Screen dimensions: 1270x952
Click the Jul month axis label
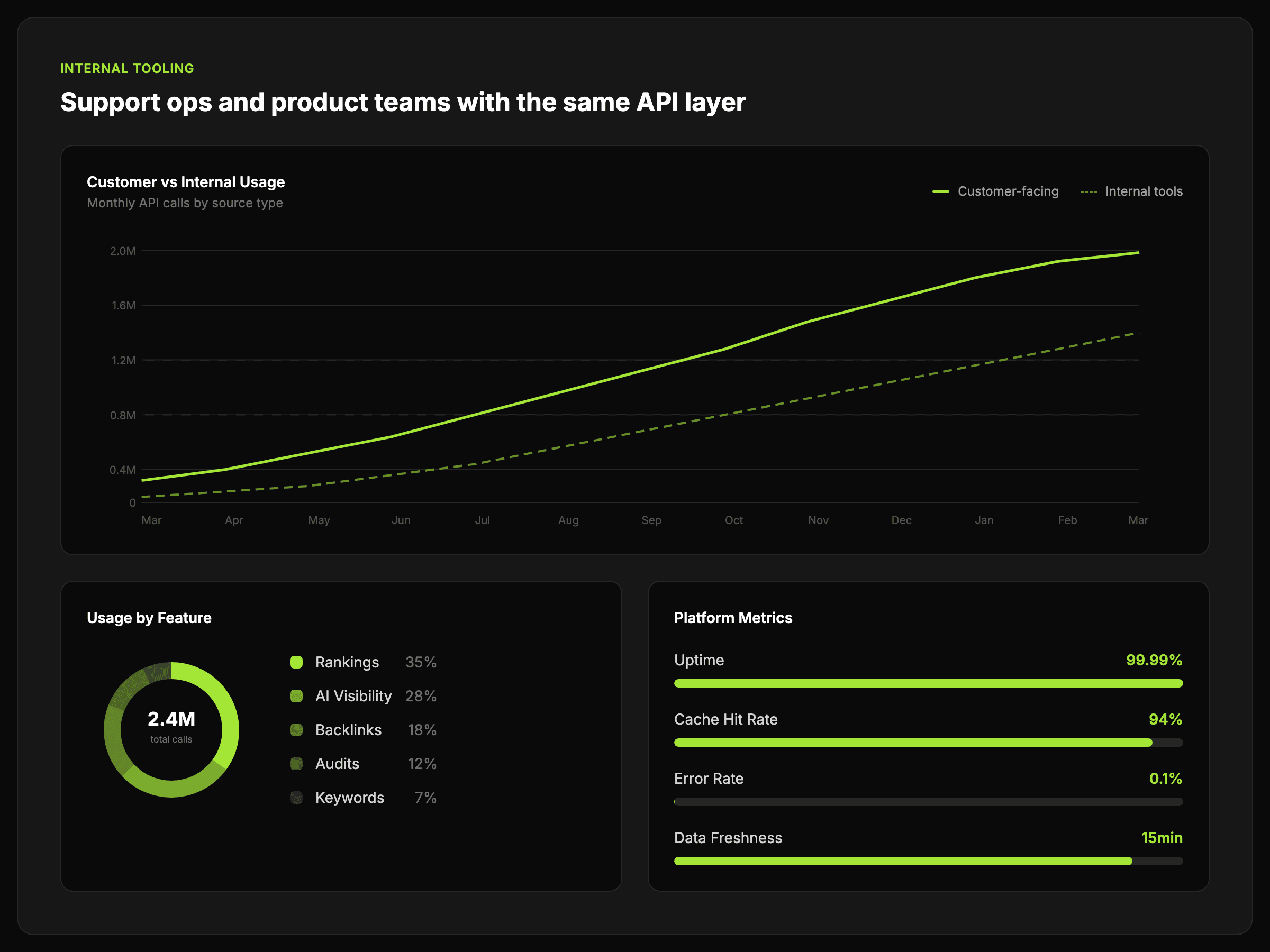[x=482, y=520]
